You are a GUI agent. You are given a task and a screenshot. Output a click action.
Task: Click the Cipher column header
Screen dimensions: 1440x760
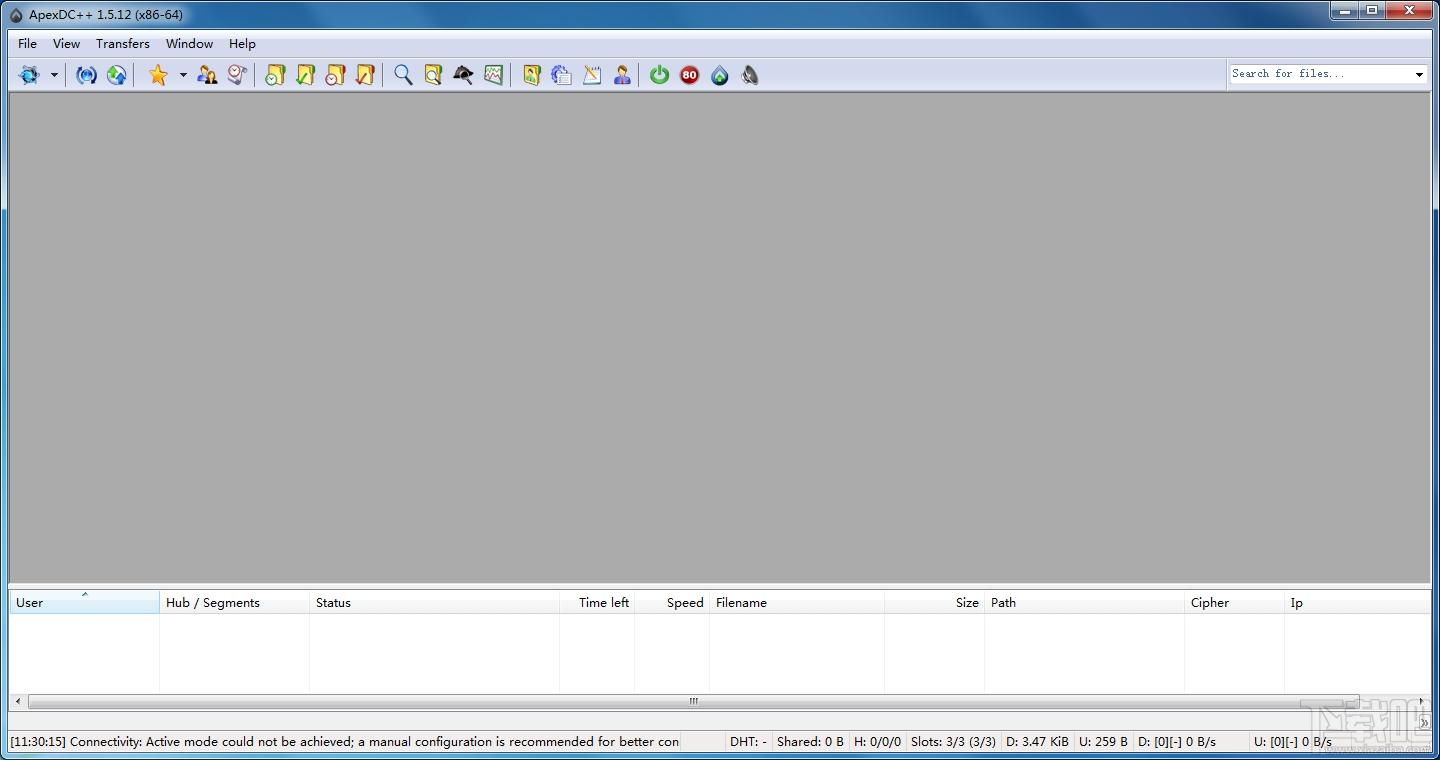(1234, 602)
